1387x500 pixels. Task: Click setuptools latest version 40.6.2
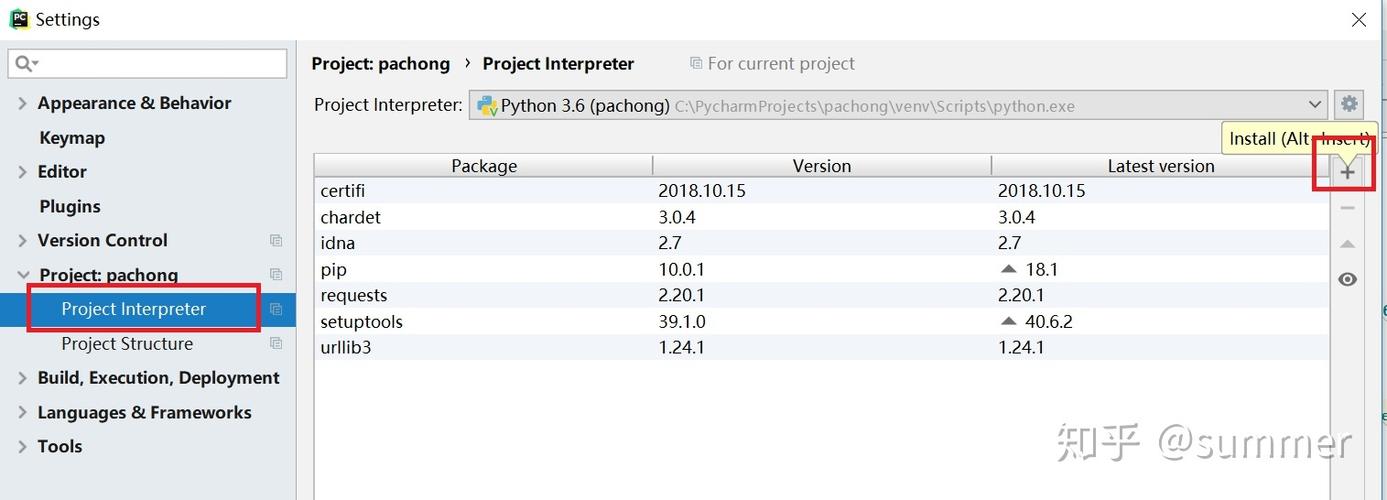click(x=1049, y=322)
